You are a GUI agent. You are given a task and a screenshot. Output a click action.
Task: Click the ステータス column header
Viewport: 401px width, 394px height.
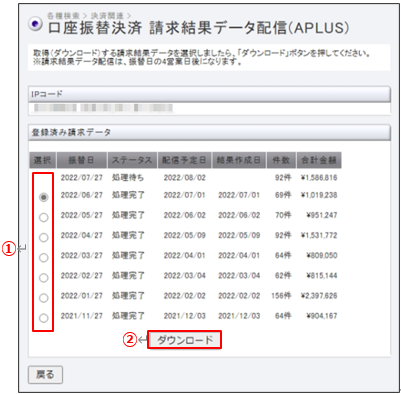[x=132, y=160]
